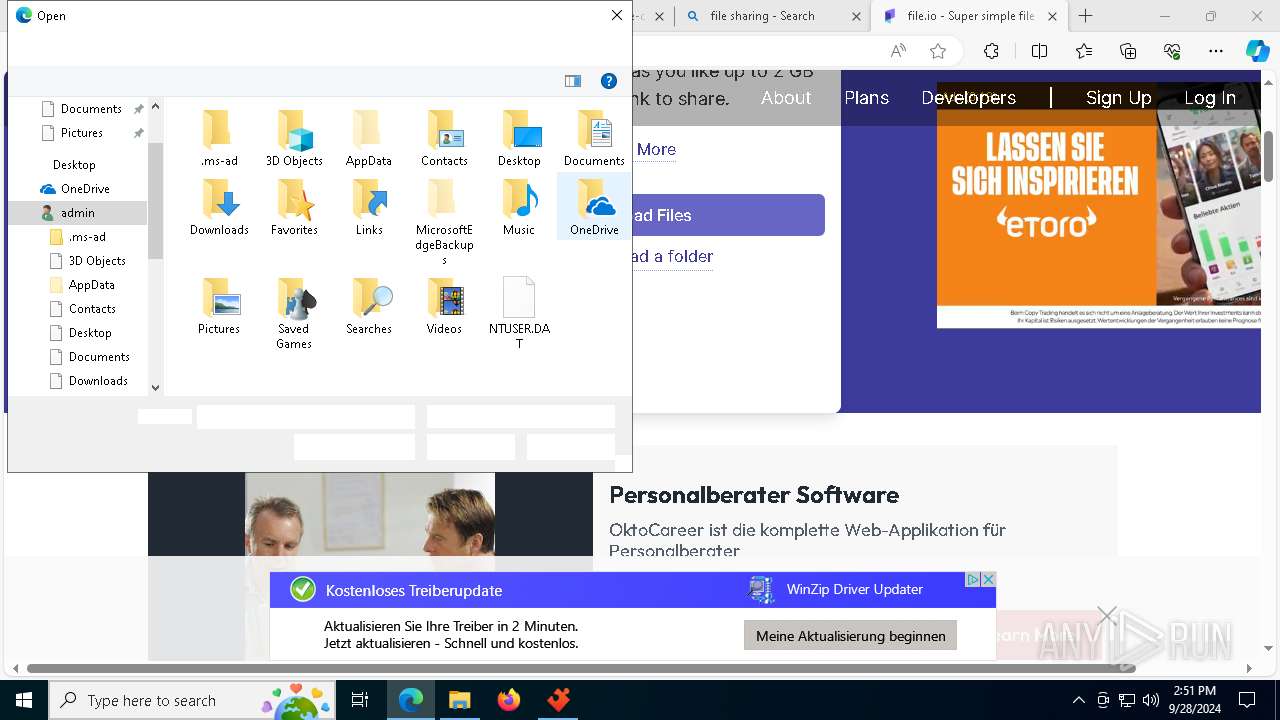Open Edge Browser essentials icon

tap(1172, 51)
